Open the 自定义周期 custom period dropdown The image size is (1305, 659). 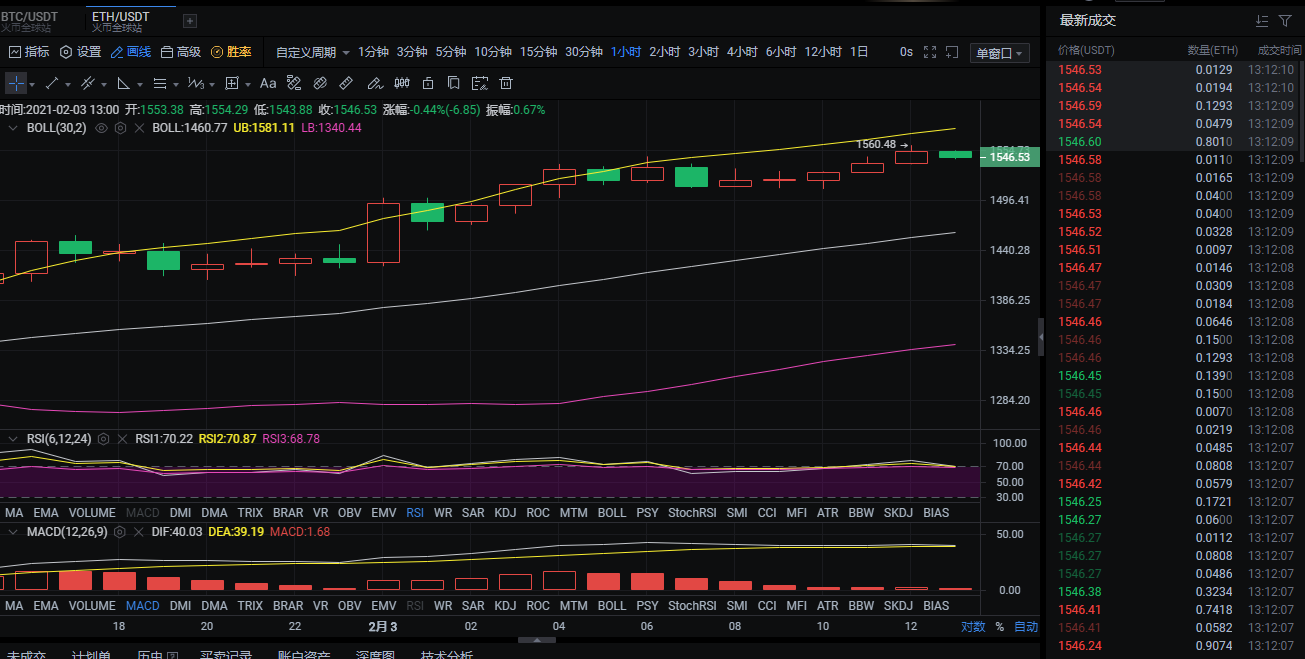coord(312,52)
